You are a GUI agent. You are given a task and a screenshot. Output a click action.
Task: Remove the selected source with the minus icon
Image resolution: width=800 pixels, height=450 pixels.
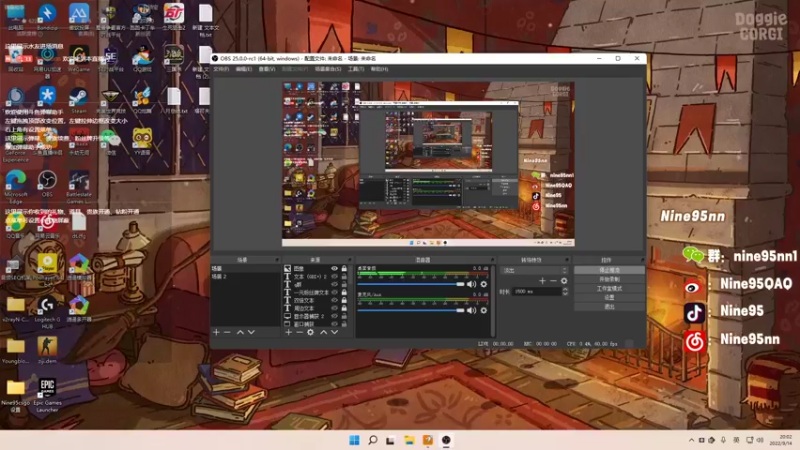pos(299,332)
